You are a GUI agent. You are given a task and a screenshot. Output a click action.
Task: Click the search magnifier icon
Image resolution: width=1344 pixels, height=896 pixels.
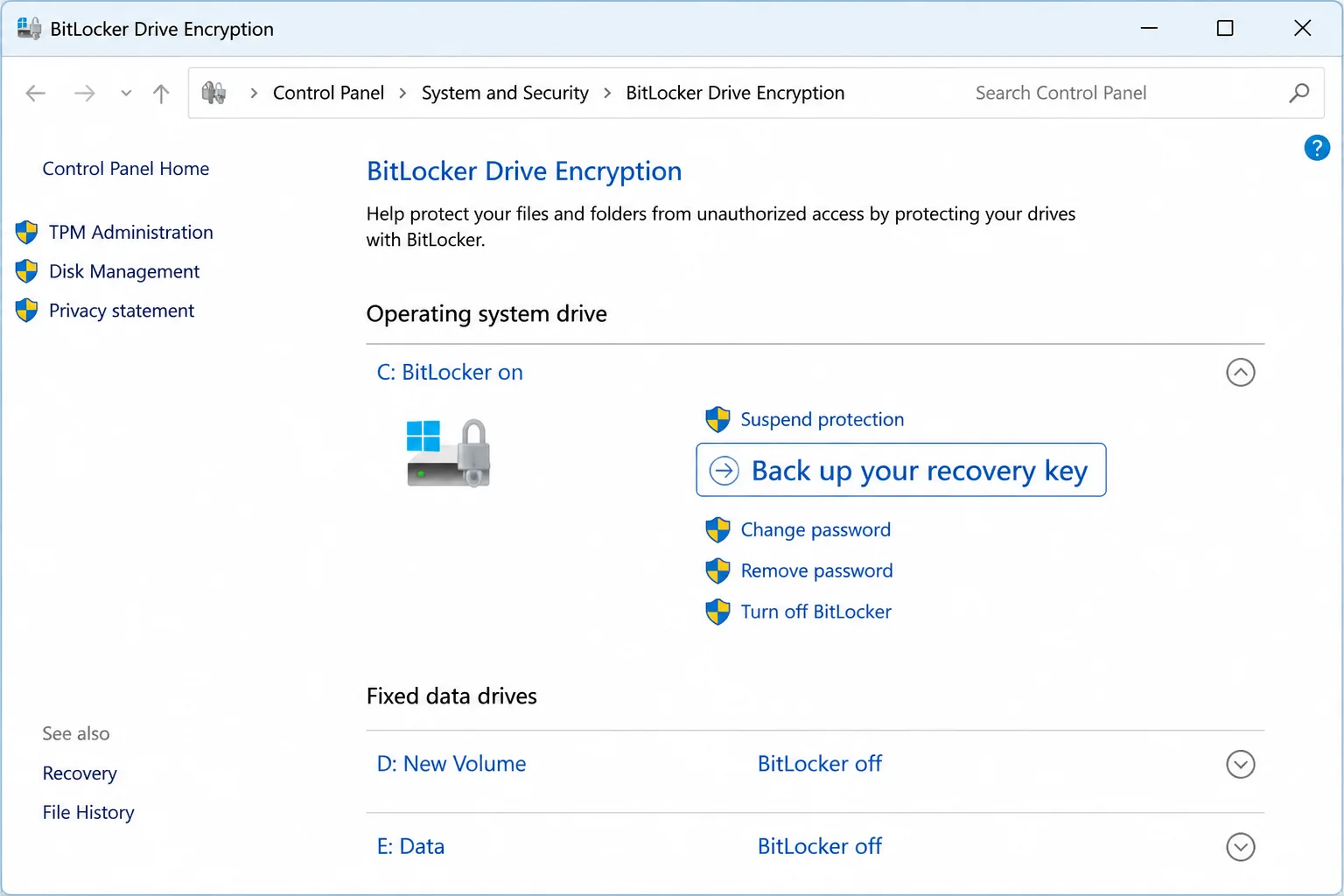tap(1299, 93)
